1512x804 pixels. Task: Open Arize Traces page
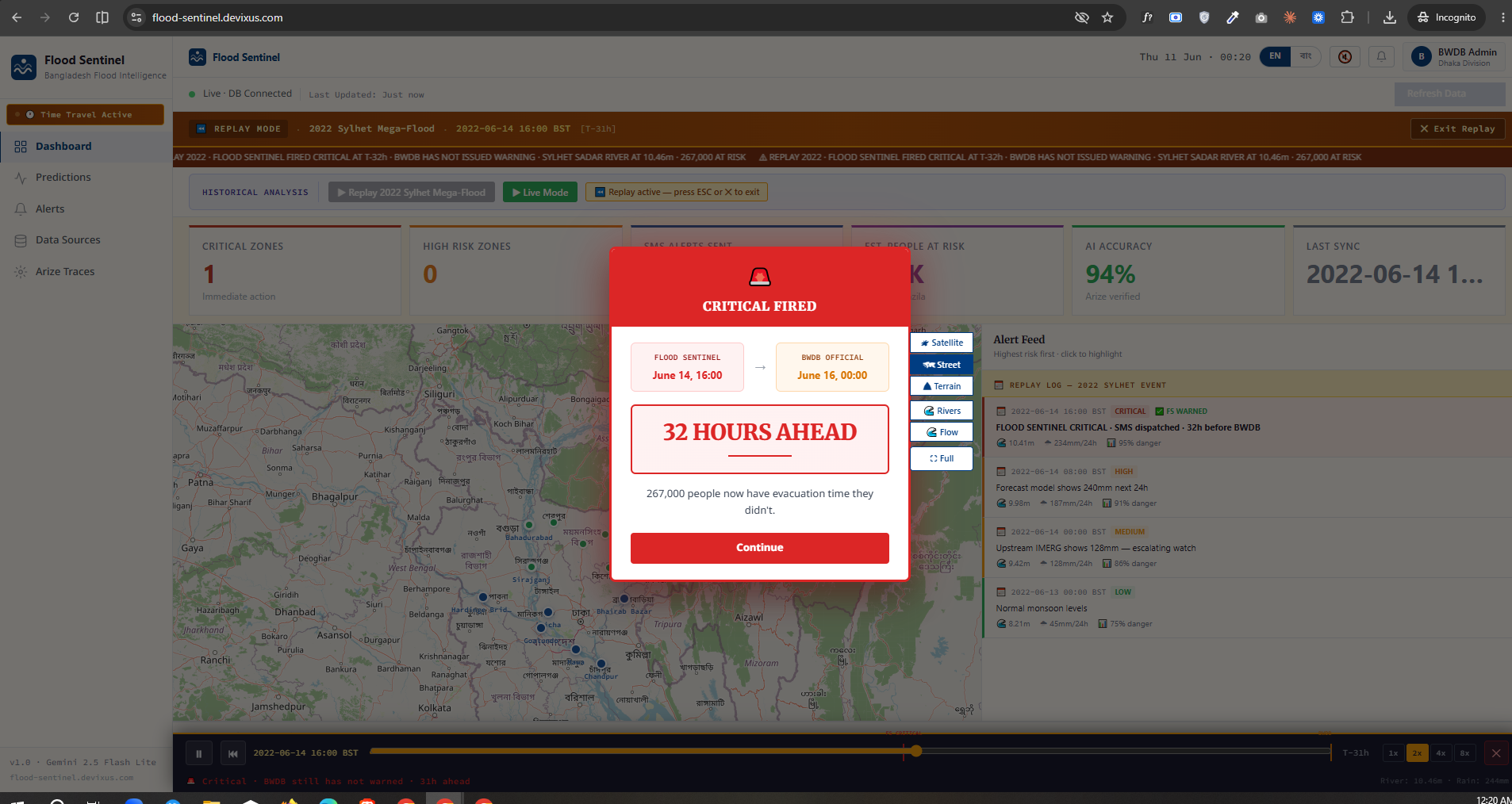click(86, 272)
